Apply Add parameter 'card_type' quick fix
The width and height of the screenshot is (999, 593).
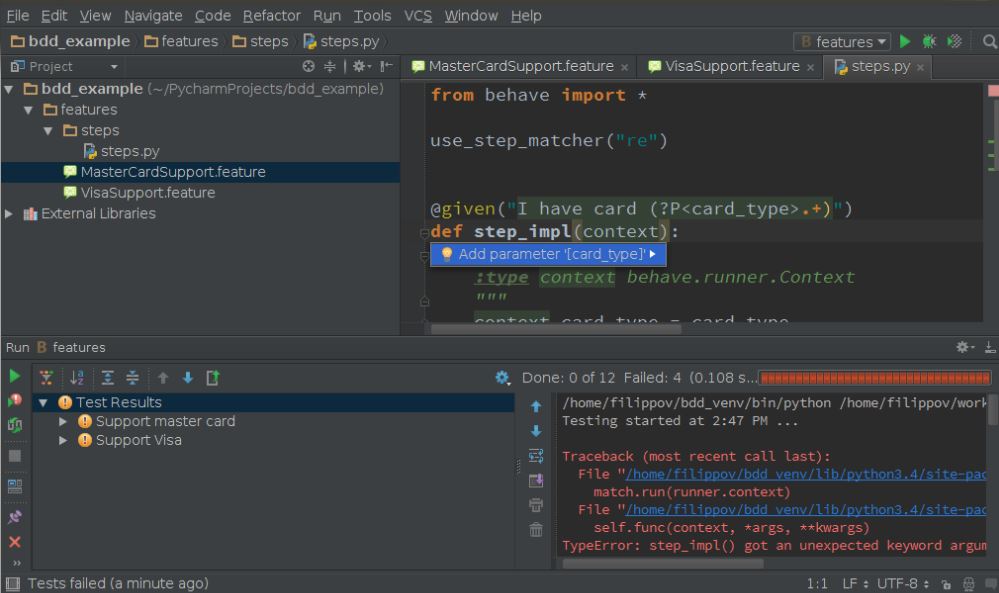point(548,254)
